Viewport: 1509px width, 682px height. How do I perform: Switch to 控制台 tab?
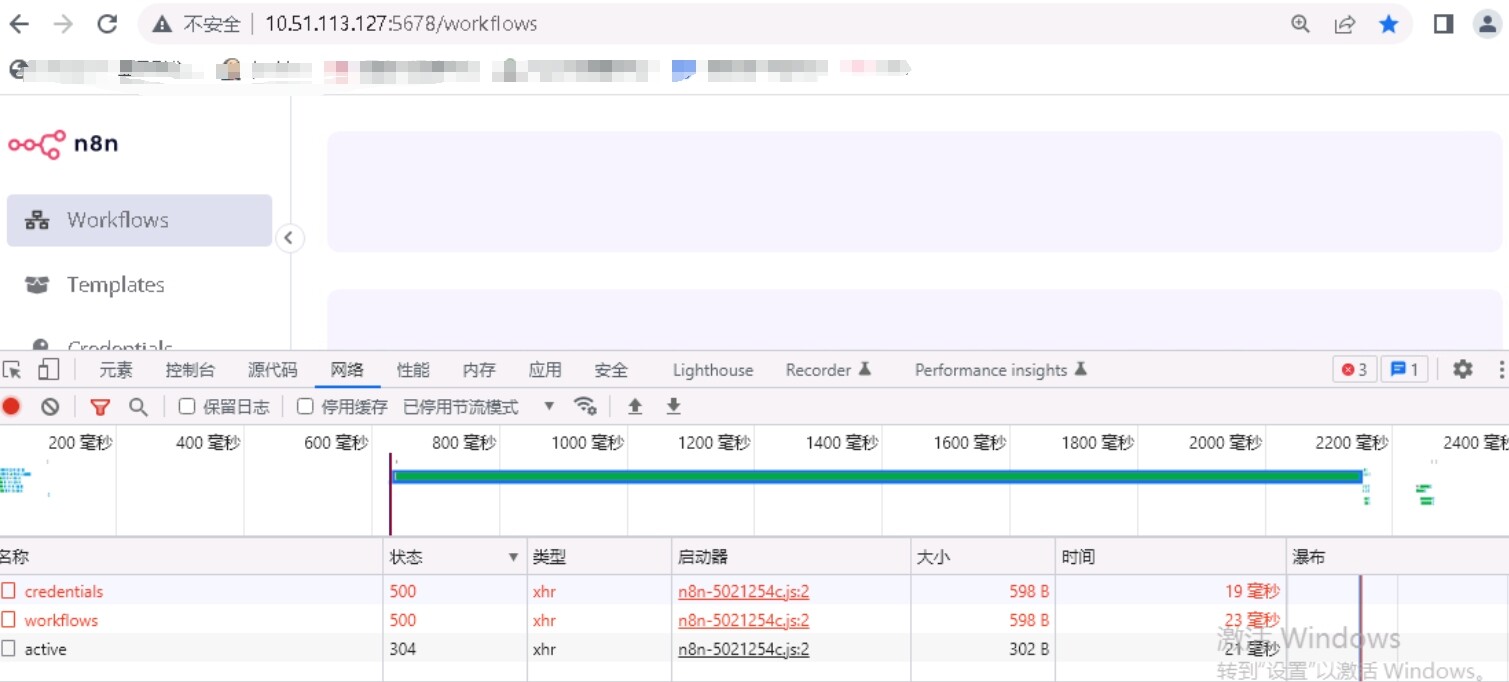pyautogui.click(x=190, y=370)
